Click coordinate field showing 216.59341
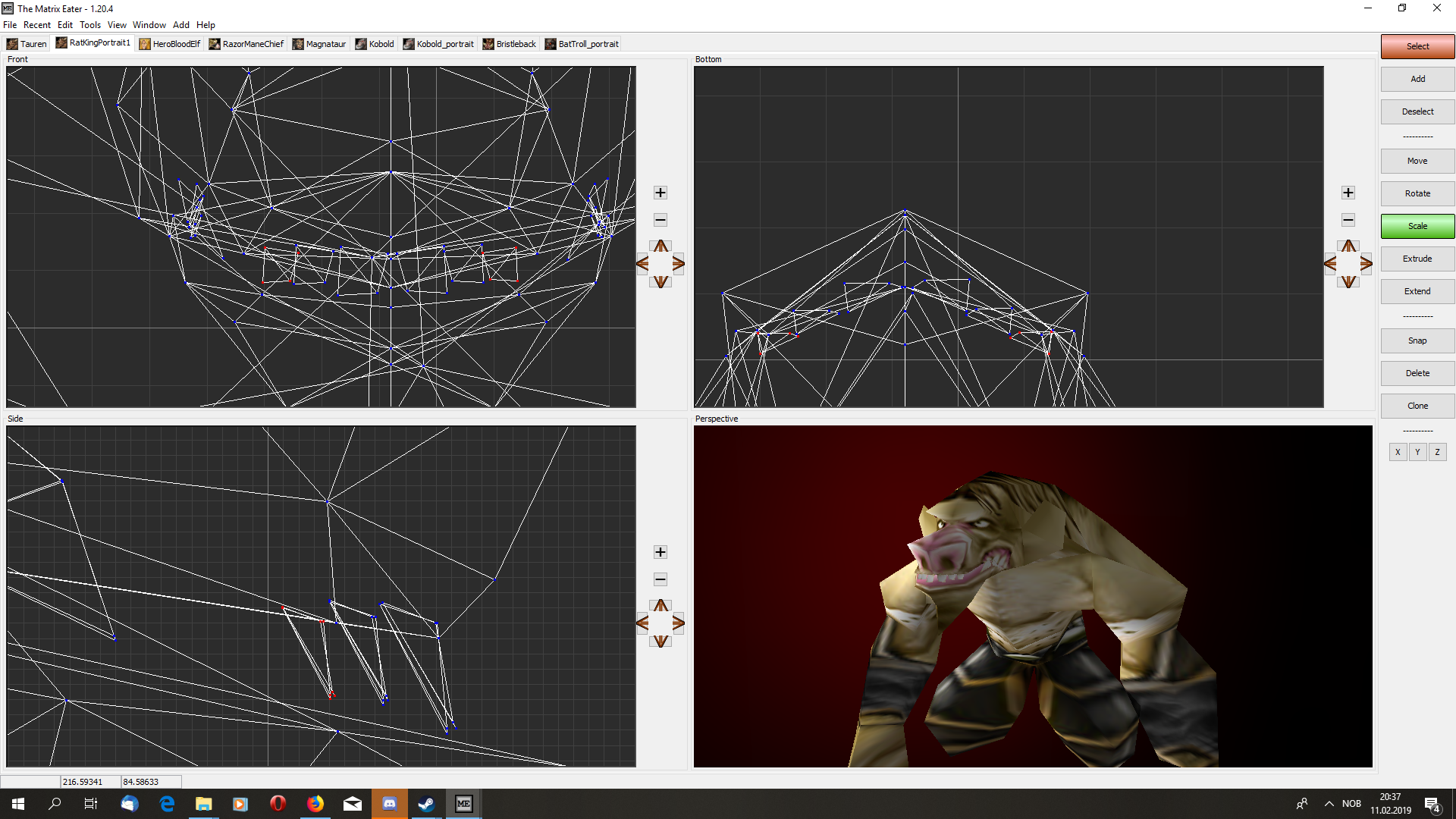Image resolution: width=1456 pixels, height=819 pixels. click(90, 782)
